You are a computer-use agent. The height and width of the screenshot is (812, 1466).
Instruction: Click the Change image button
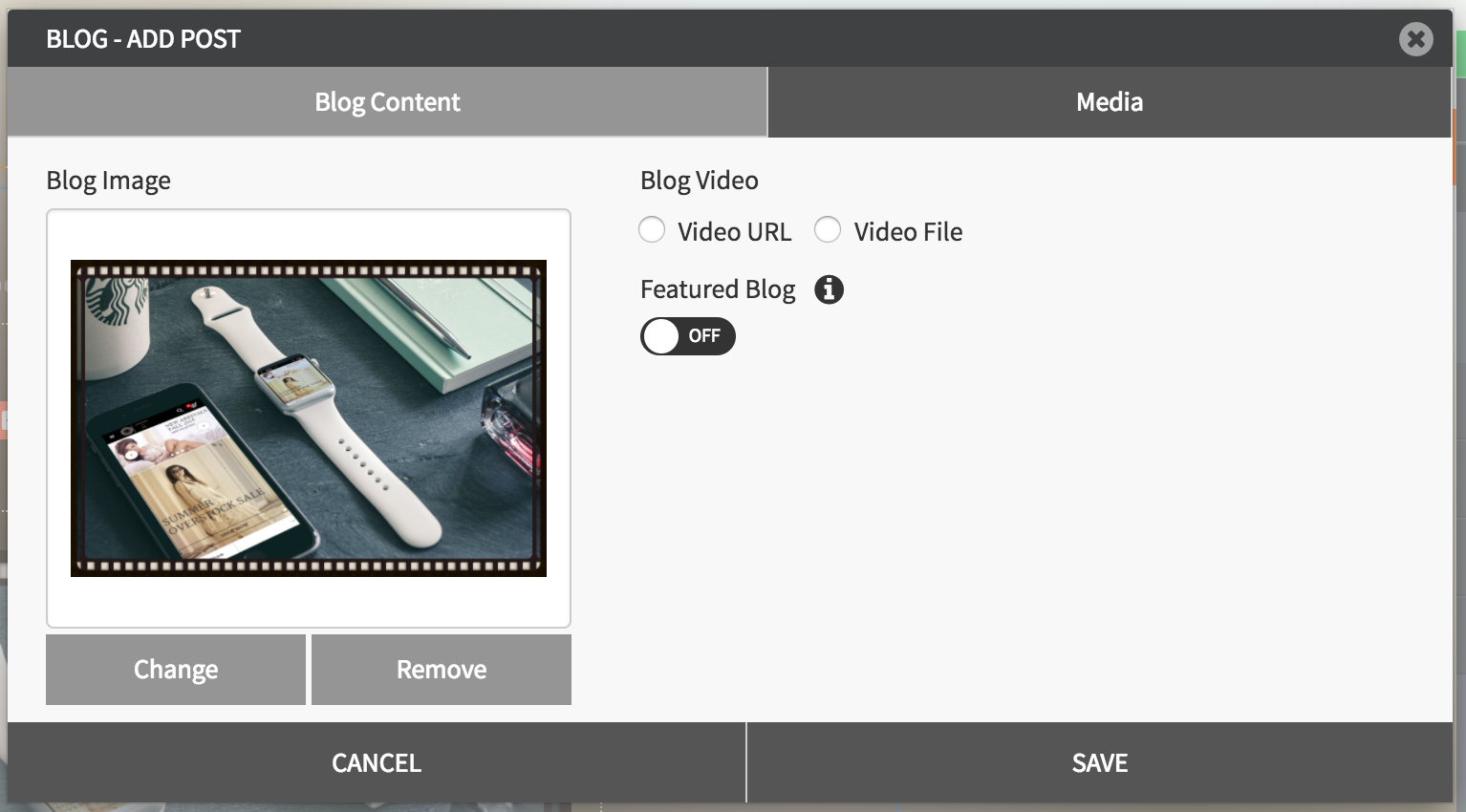click(176, 670)
